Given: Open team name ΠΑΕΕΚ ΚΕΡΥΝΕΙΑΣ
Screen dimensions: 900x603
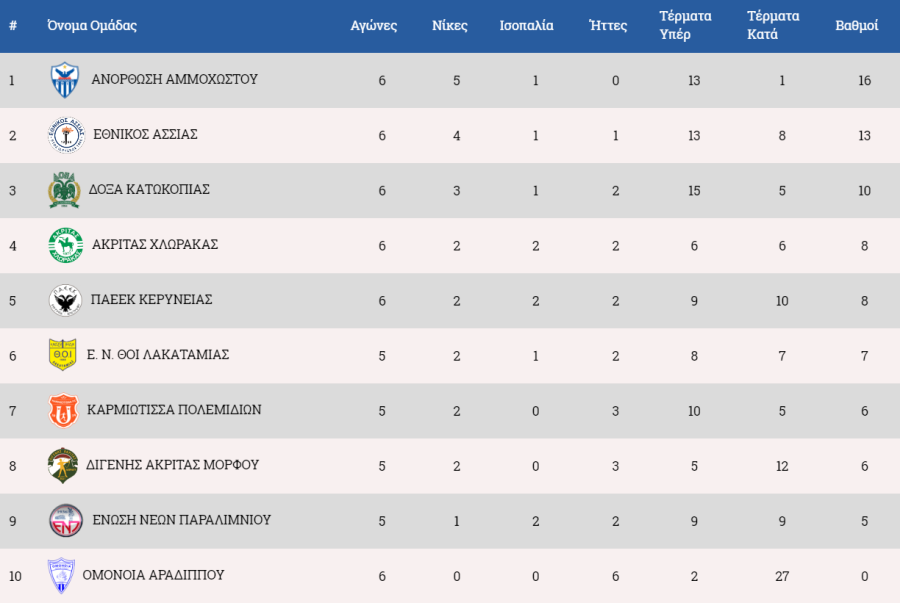Looking at the screenshot, I should pos(152,299).
